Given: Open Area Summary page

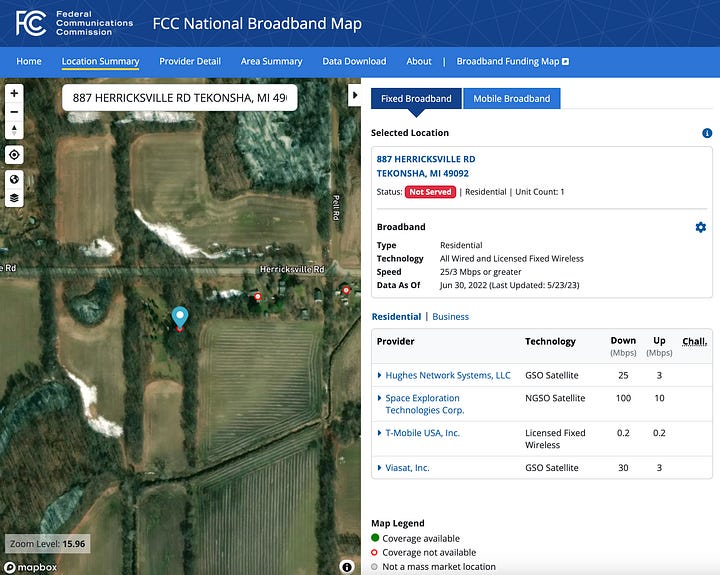Looking at the screenshot, I should coord(271,61).
